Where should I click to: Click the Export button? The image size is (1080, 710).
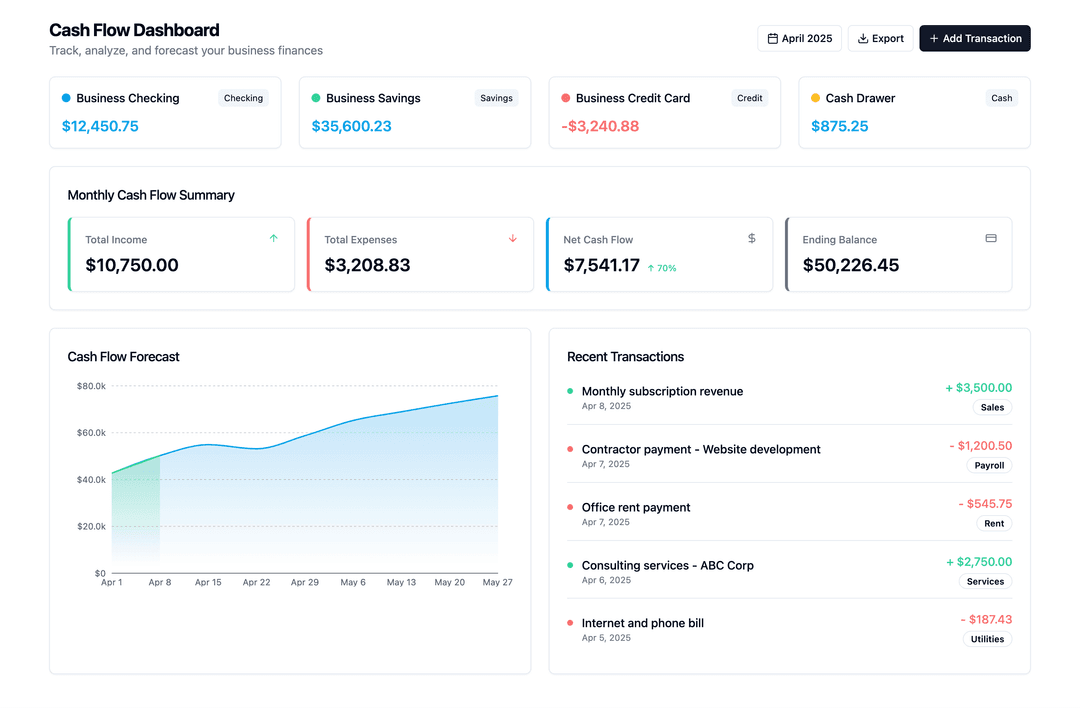pyautogui.click(x=880, y=38)
